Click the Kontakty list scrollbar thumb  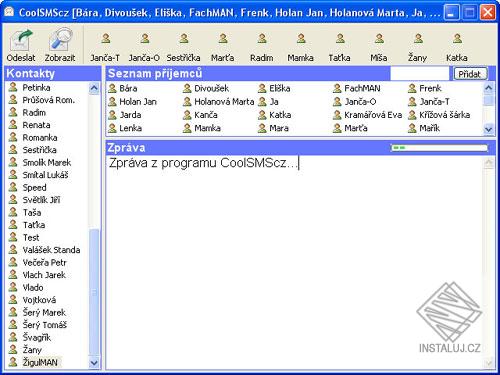(94, 293)
